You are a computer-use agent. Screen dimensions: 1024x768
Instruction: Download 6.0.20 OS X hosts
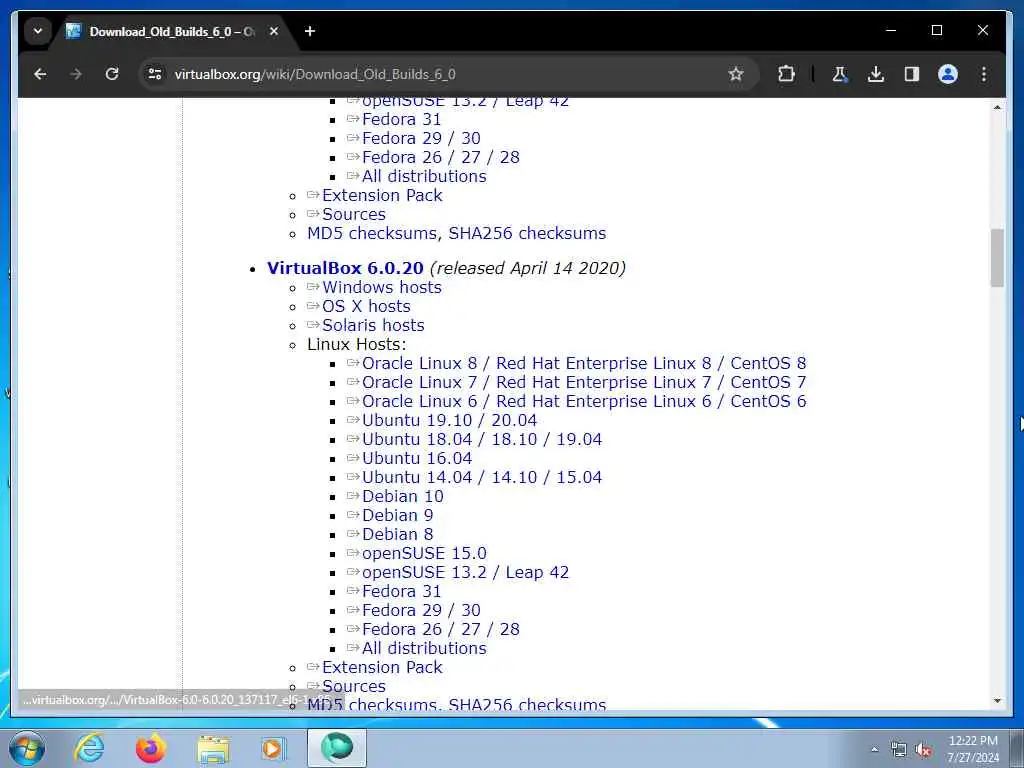tap(366, 306)
